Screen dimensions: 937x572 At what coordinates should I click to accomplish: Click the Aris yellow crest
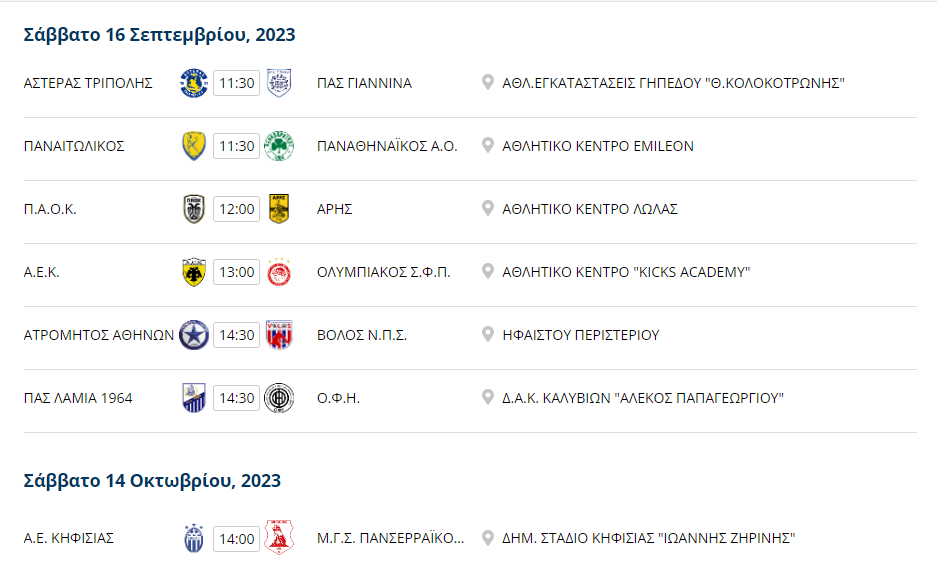(278, 209)
